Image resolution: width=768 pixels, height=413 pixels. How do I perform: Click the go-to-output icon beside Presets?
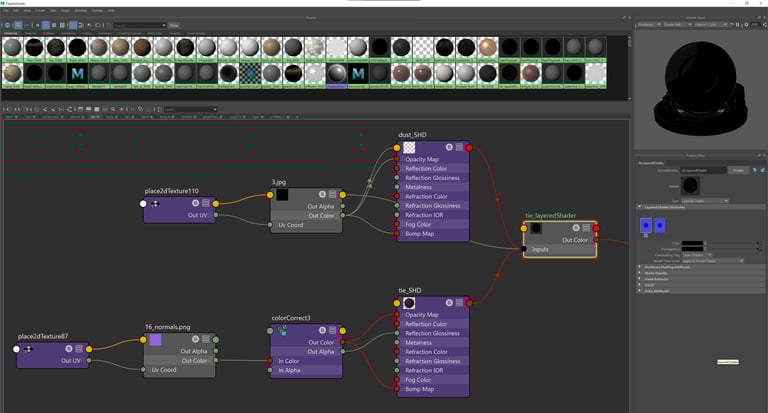click(x=762, y=170)
